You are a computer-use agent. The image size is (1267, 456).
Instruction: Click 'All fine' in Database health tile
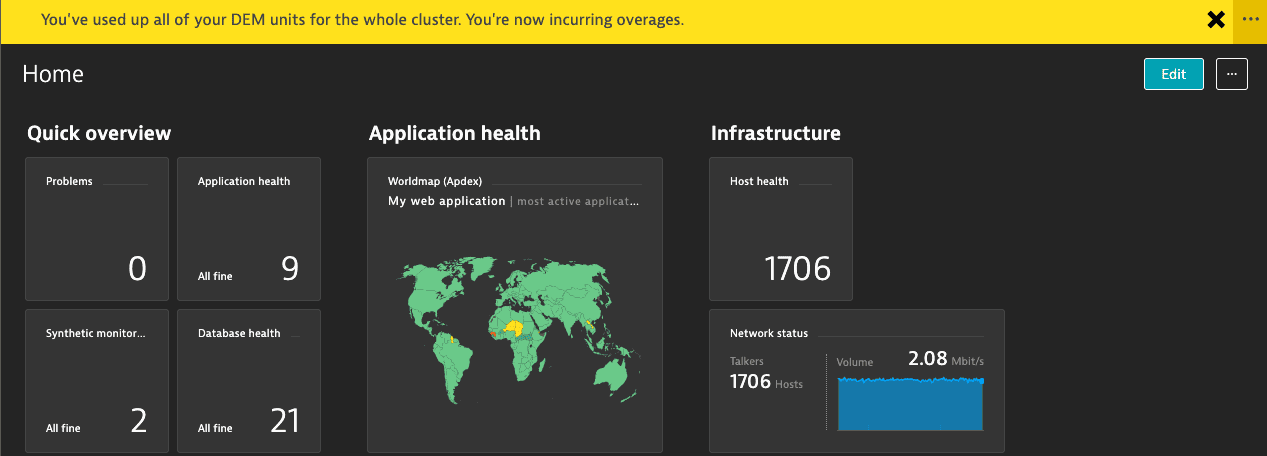(215, 428)
